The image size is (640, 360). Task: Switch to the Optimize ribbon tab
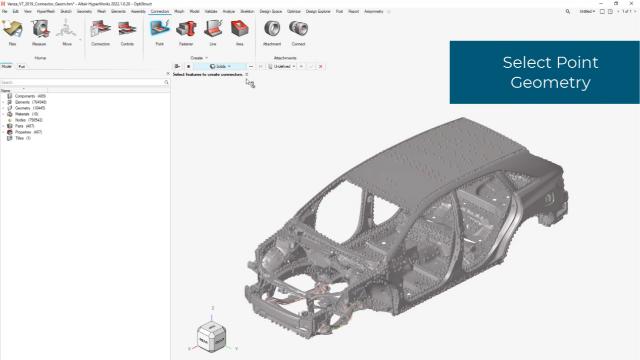click(293, 11)
